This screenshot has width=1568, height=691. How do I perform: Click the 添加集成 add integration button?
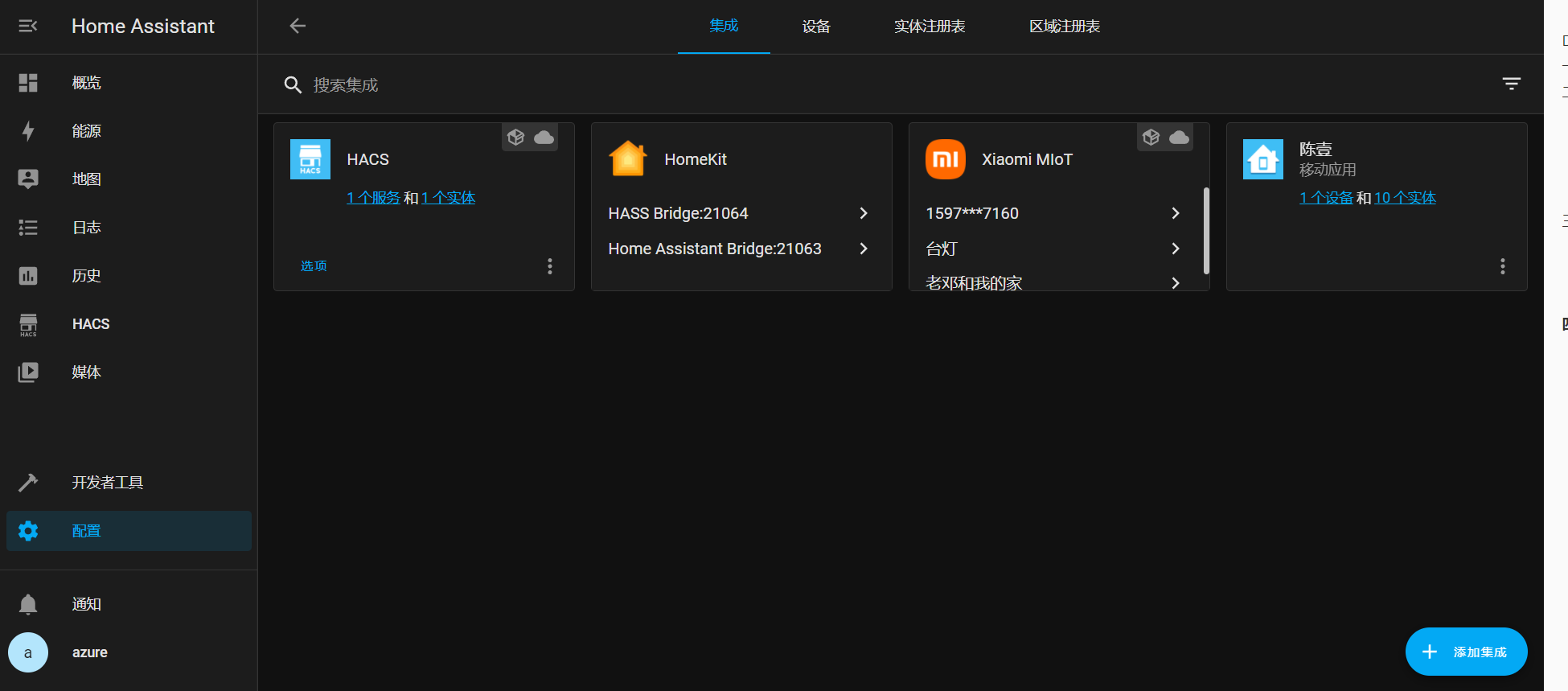1467,652
